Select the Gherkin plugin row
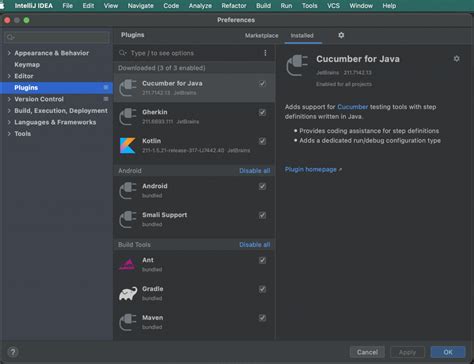Screen dimensions: 474x364 [x=194, y=117]
